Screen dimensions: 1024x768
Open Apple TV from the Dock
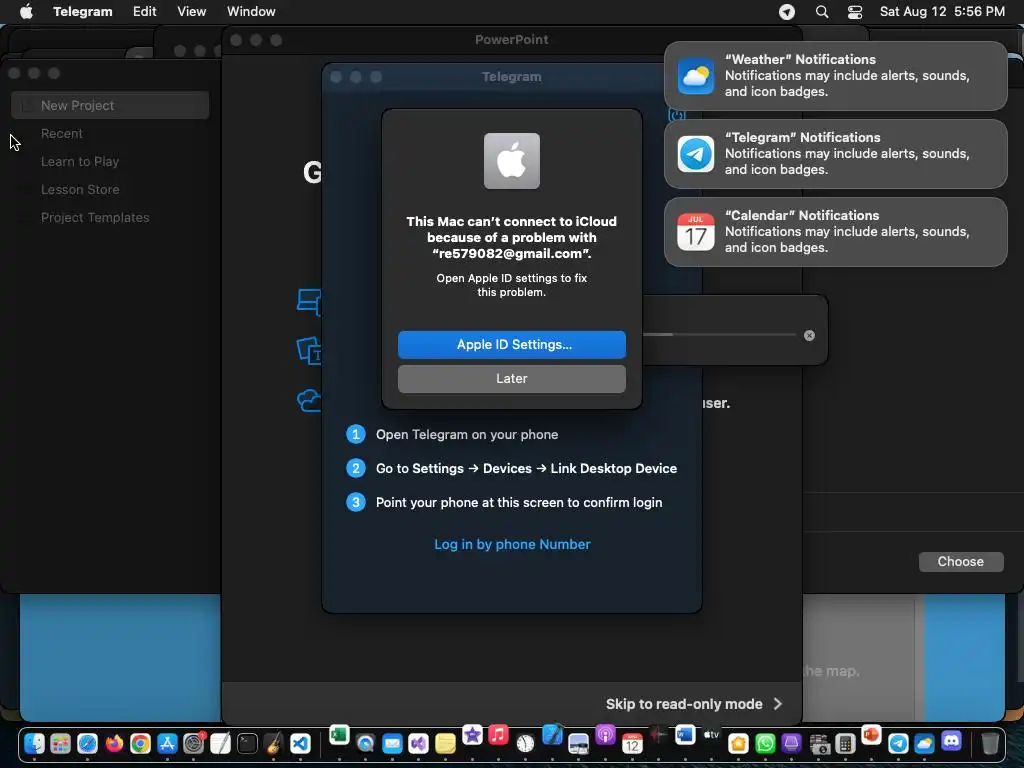pyautogui.click(x=711, y=735)
